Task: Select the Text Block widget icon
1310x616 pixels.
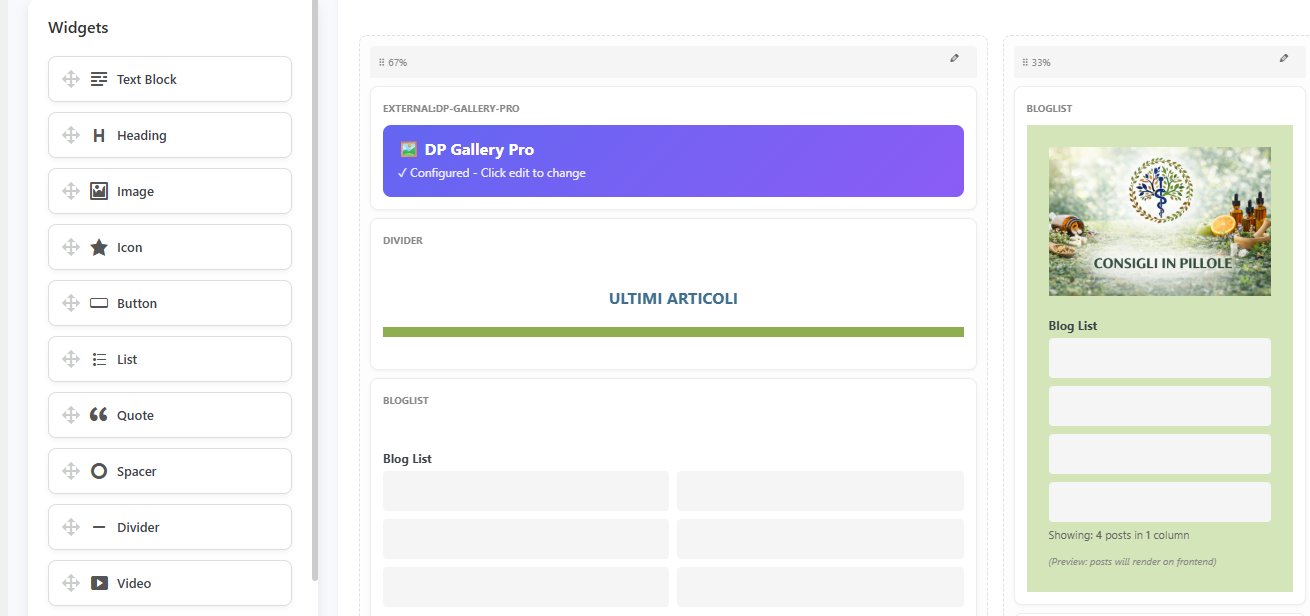Action: [x=99, y=79]
